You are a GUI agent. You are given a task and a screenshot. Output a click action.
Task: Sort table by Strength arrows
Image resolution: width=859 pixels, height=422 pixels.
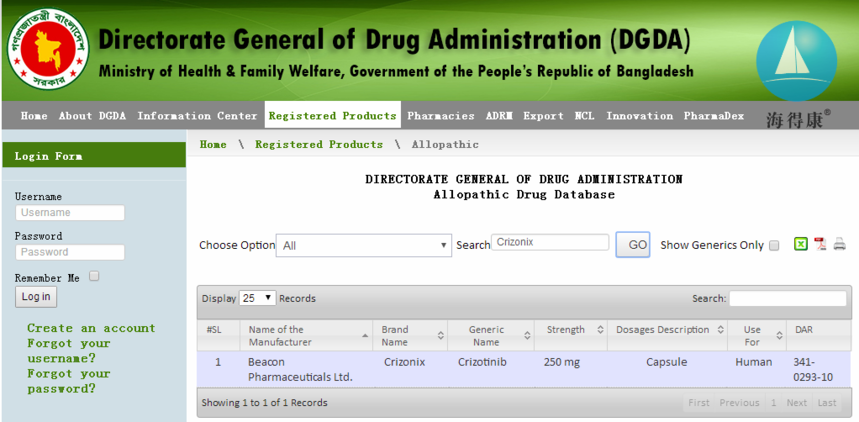pos(600,330)
